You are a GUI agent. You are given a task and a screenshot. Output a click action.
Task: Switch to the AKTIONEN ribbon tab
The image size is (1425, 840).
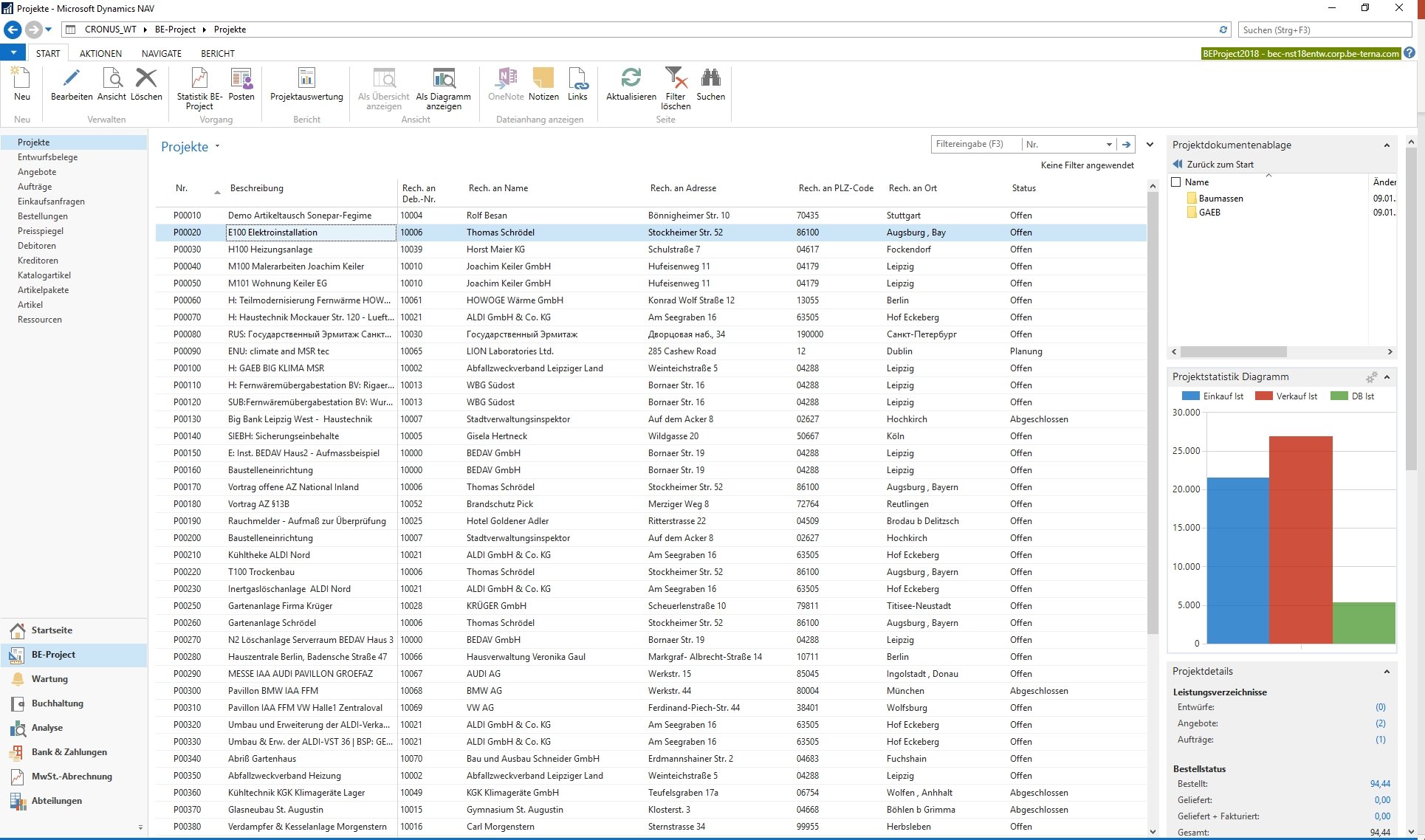[100, 54]
